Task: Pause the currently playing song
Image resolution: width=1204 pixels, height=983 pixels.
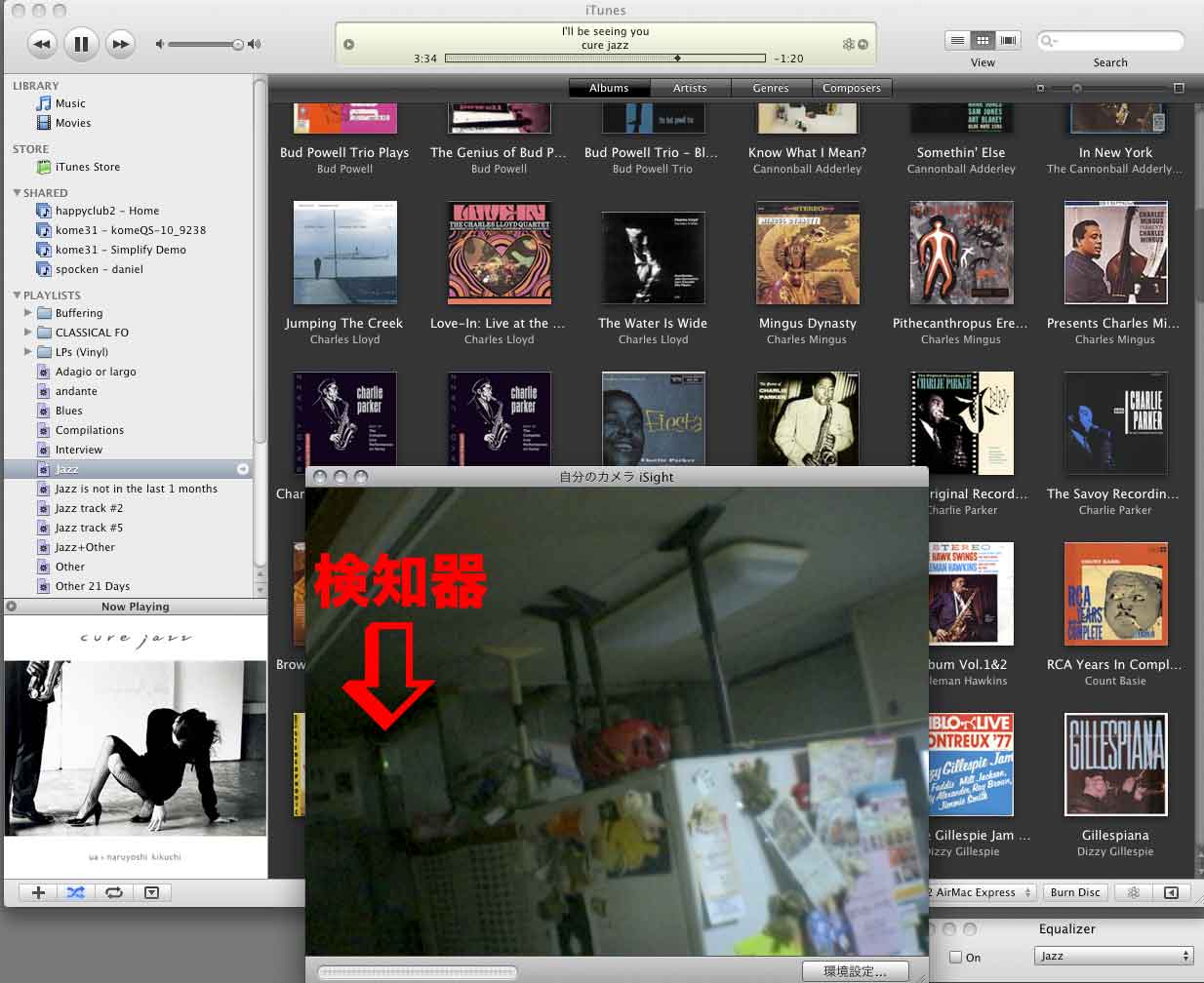Action: tap(81, 43)
